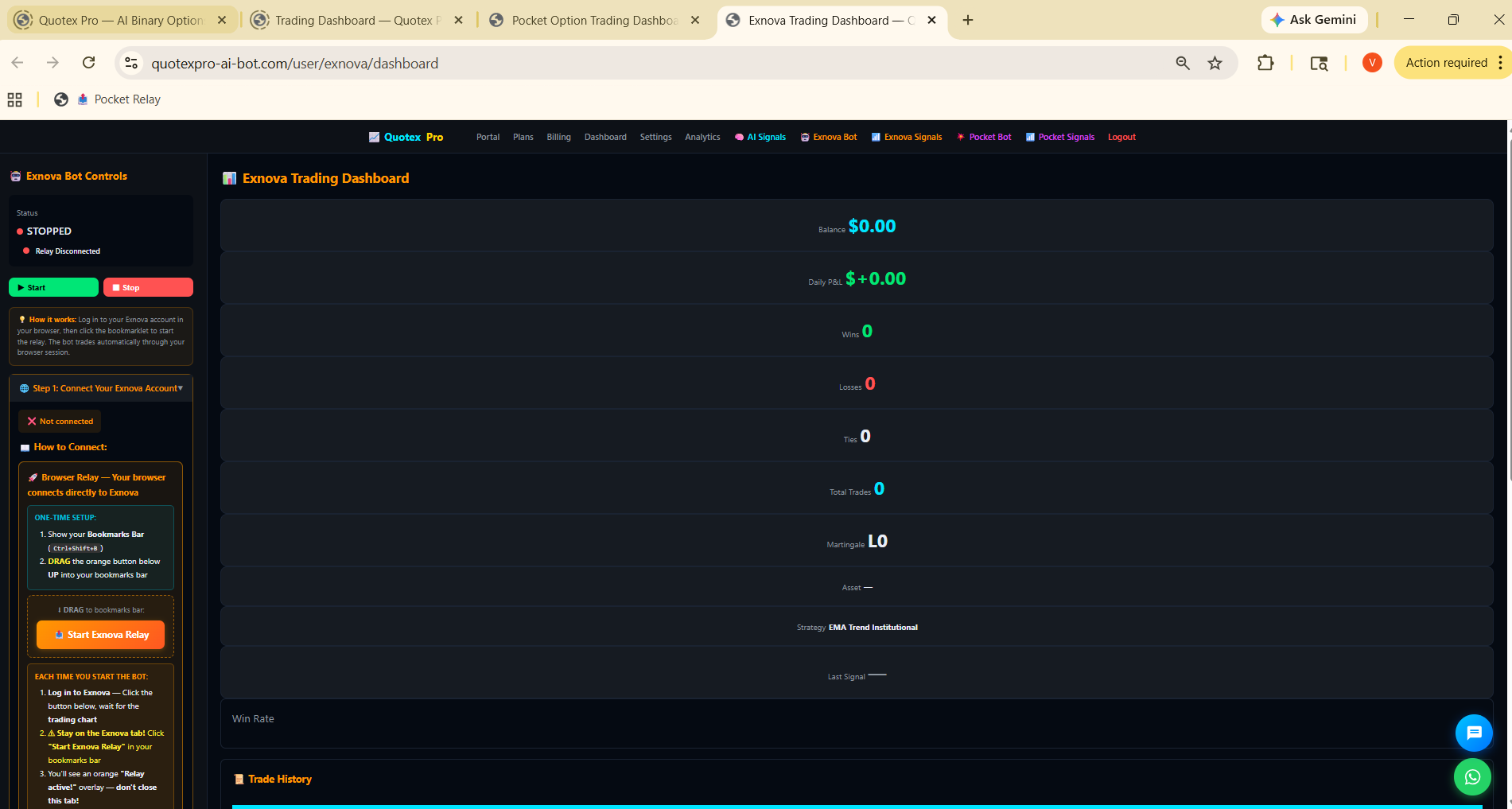Click the STOPPED status text
The width and height of the screenshot is (1512, 809).
[49, 231]
